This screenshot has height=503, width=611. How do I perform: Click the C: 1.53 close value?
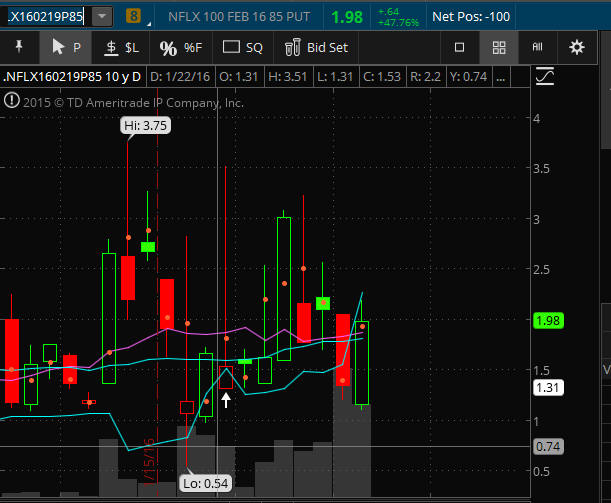(x=382, y=77)
